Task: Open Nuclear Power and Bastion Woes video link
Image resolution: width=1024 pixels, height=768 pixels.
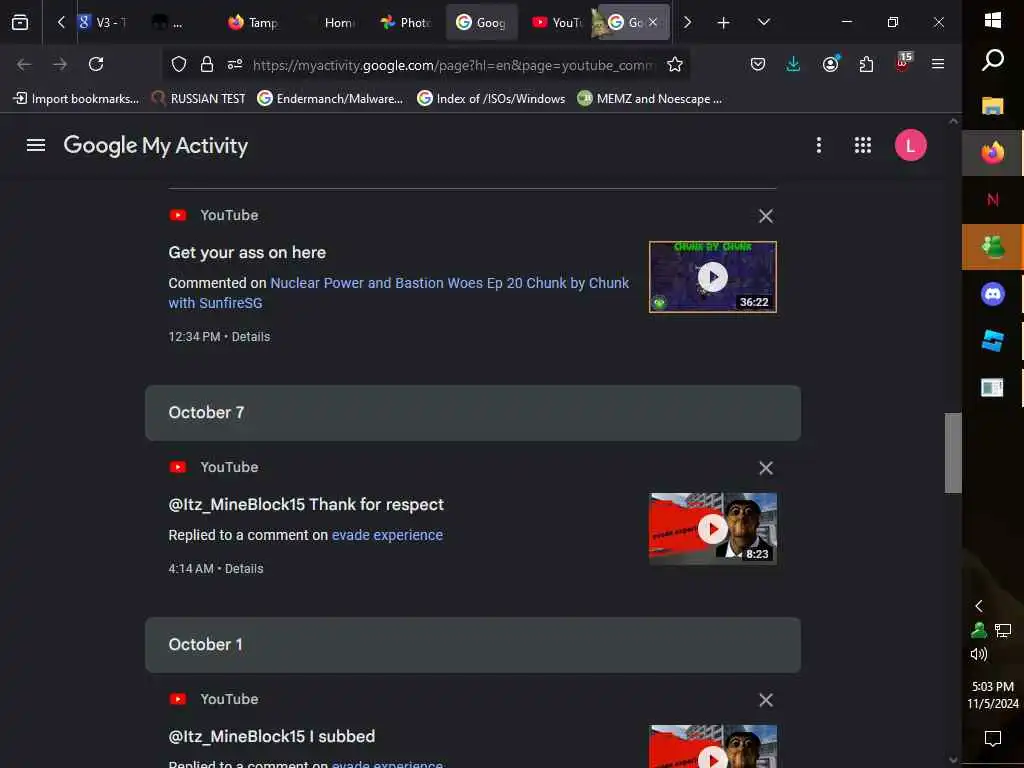Action: tap(398, 293)
